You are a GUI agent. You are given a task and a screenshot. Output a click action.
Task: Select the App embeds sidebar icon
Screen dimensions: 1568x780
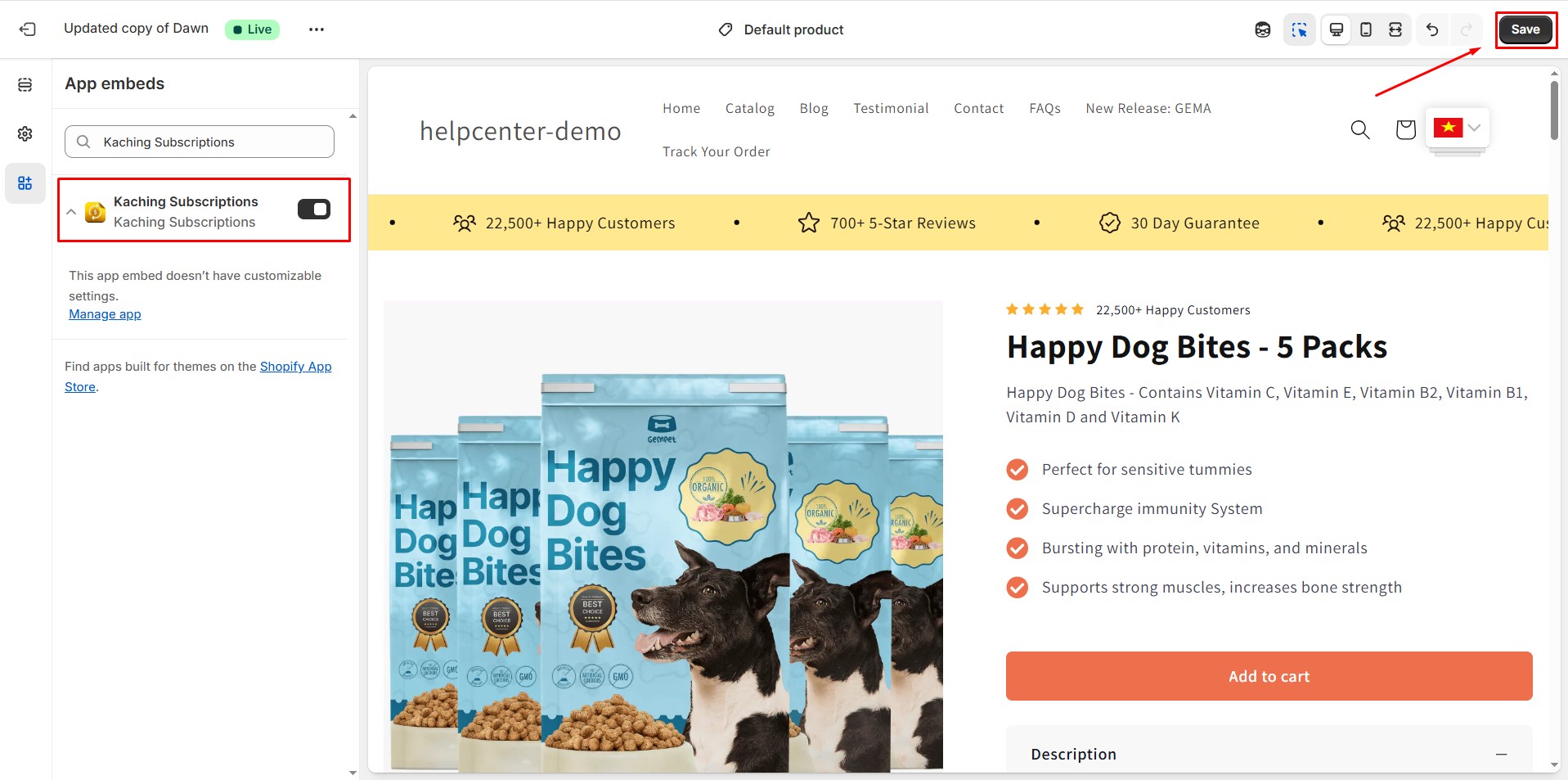pyautogui.click(x=25, y=183)
